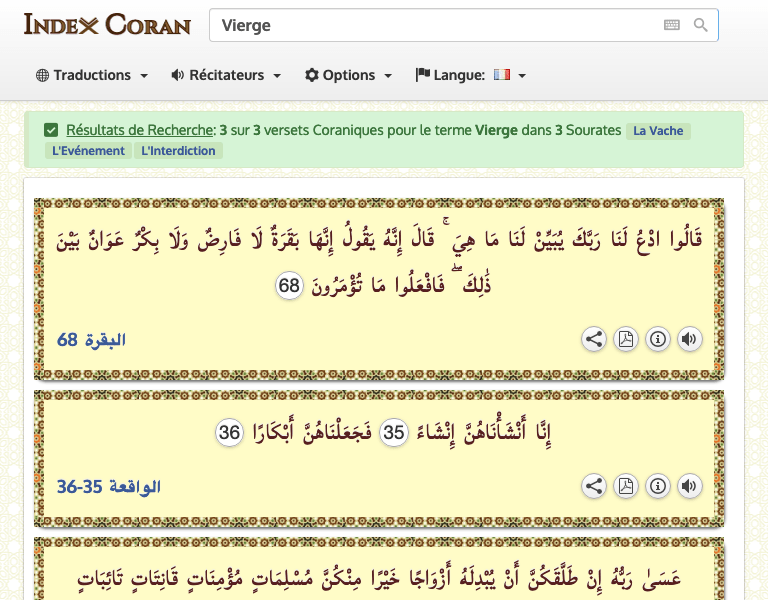This screenshot has height=600, width=768.
Task: Click the Index Coran logo
Action: (x=107, y=24)
